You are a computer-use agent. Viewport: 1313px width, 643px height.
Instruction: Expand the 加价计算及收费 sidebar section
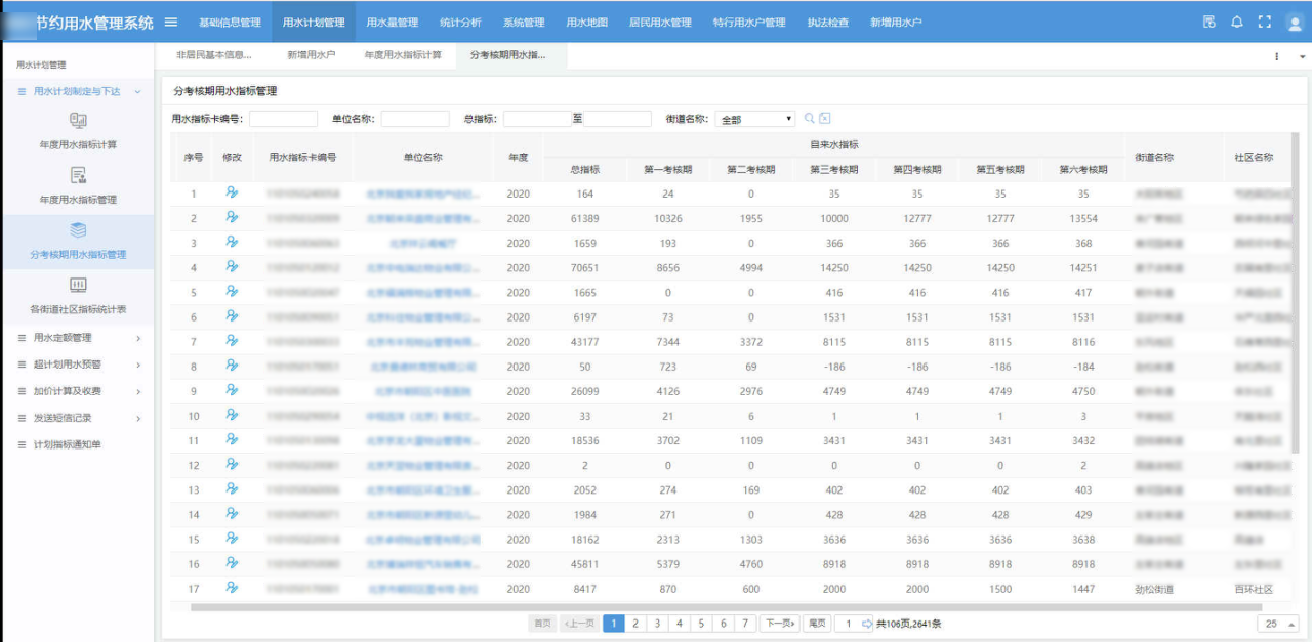pos(78,391)
